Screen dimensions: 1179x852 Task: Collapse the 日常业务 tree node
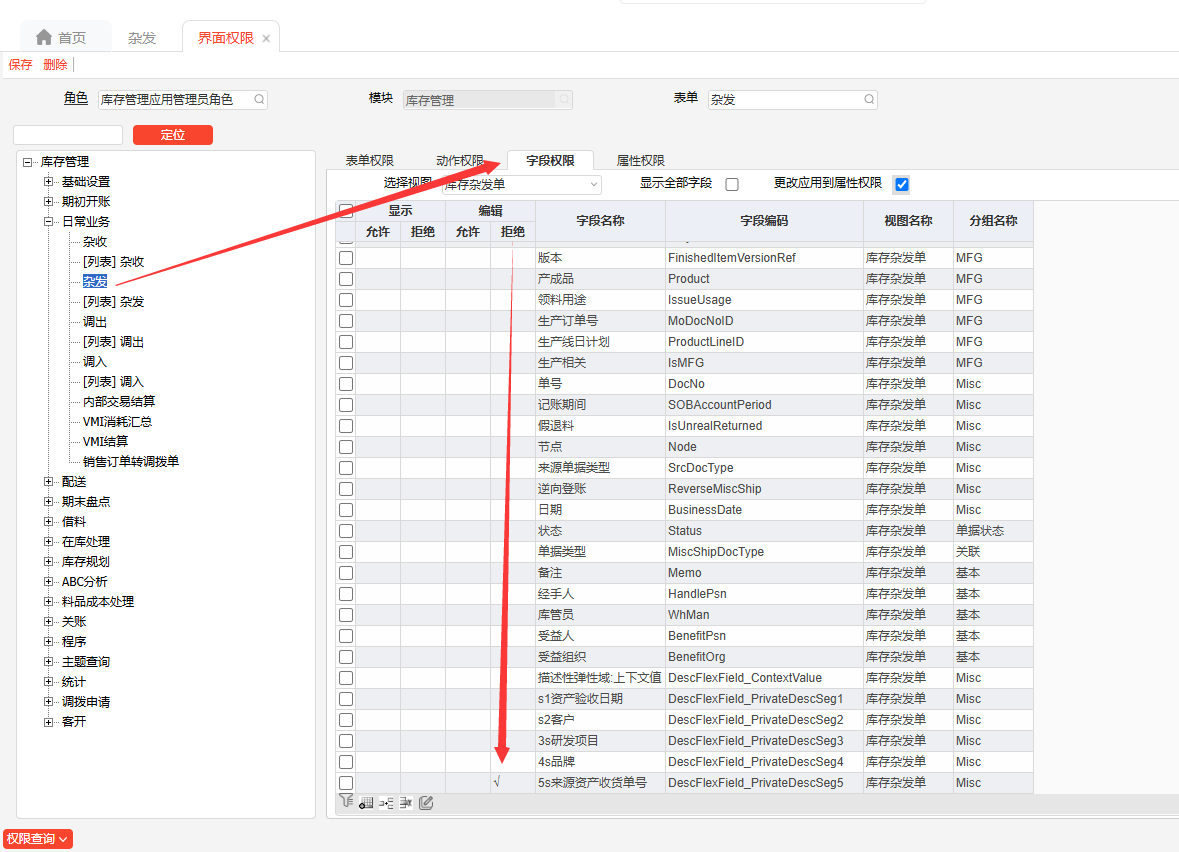tap(49, 222)
